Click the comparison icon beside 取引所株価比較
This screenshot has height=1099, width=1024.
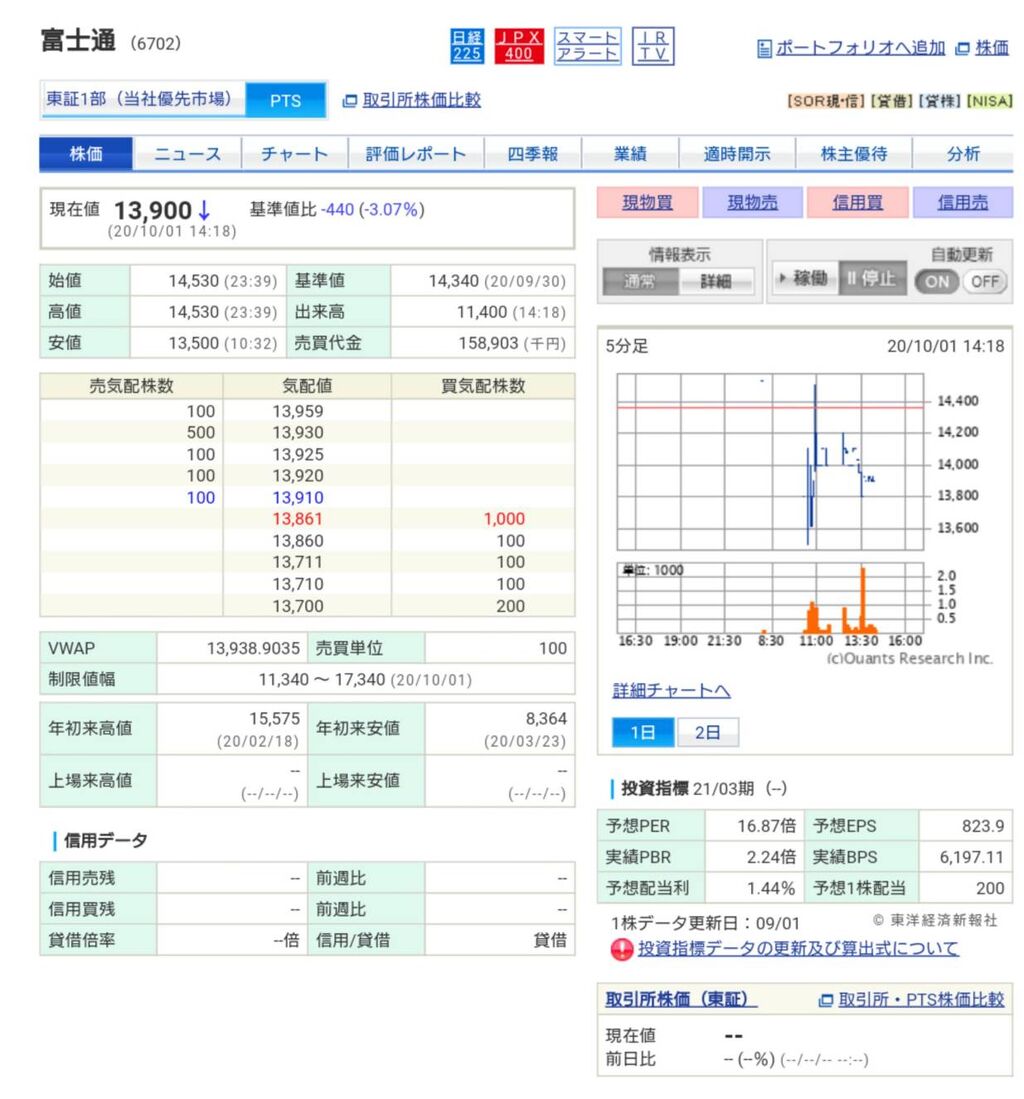point(349,101)
